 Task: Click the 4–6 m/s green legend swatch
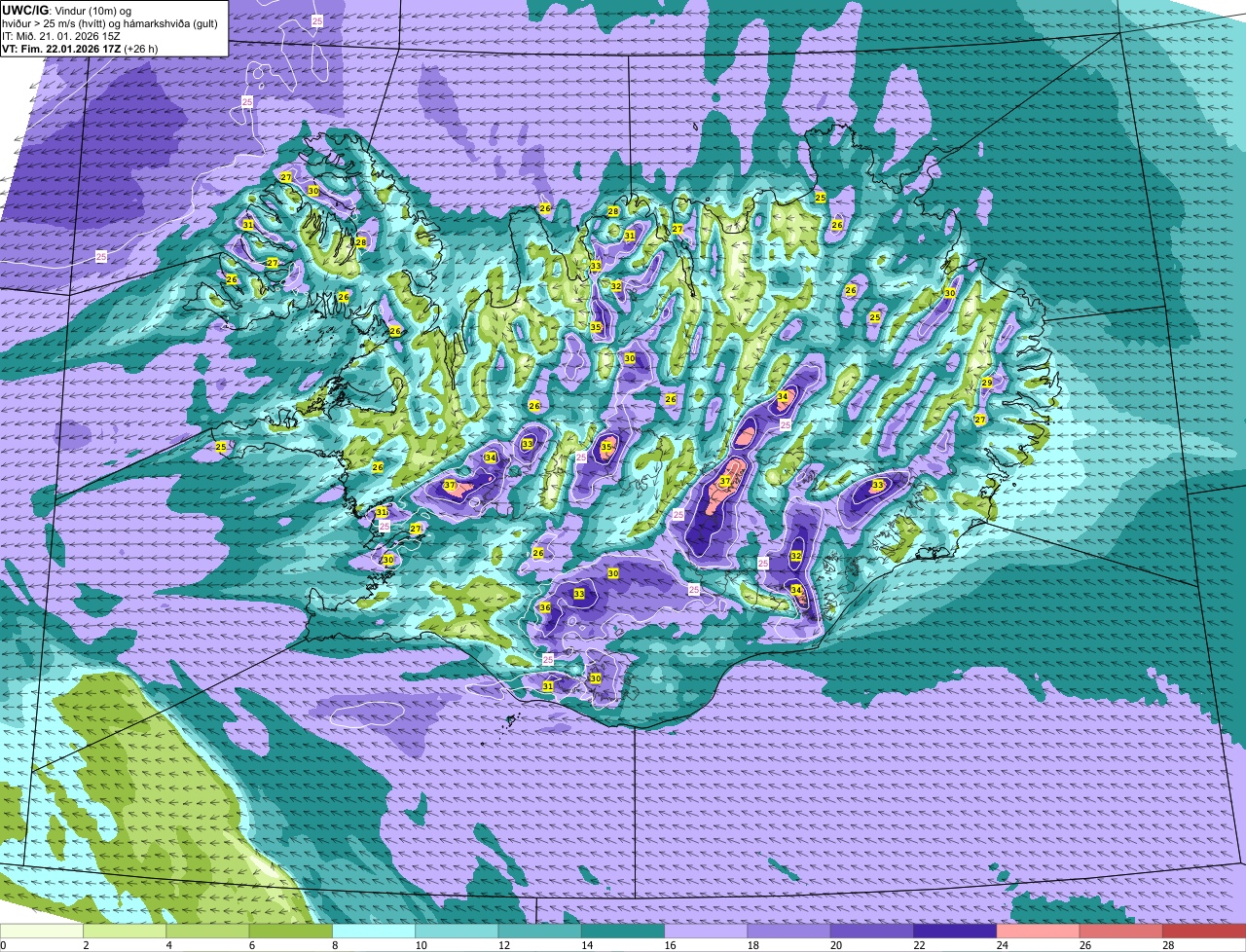pyautogui.click(x=207, y=932)
